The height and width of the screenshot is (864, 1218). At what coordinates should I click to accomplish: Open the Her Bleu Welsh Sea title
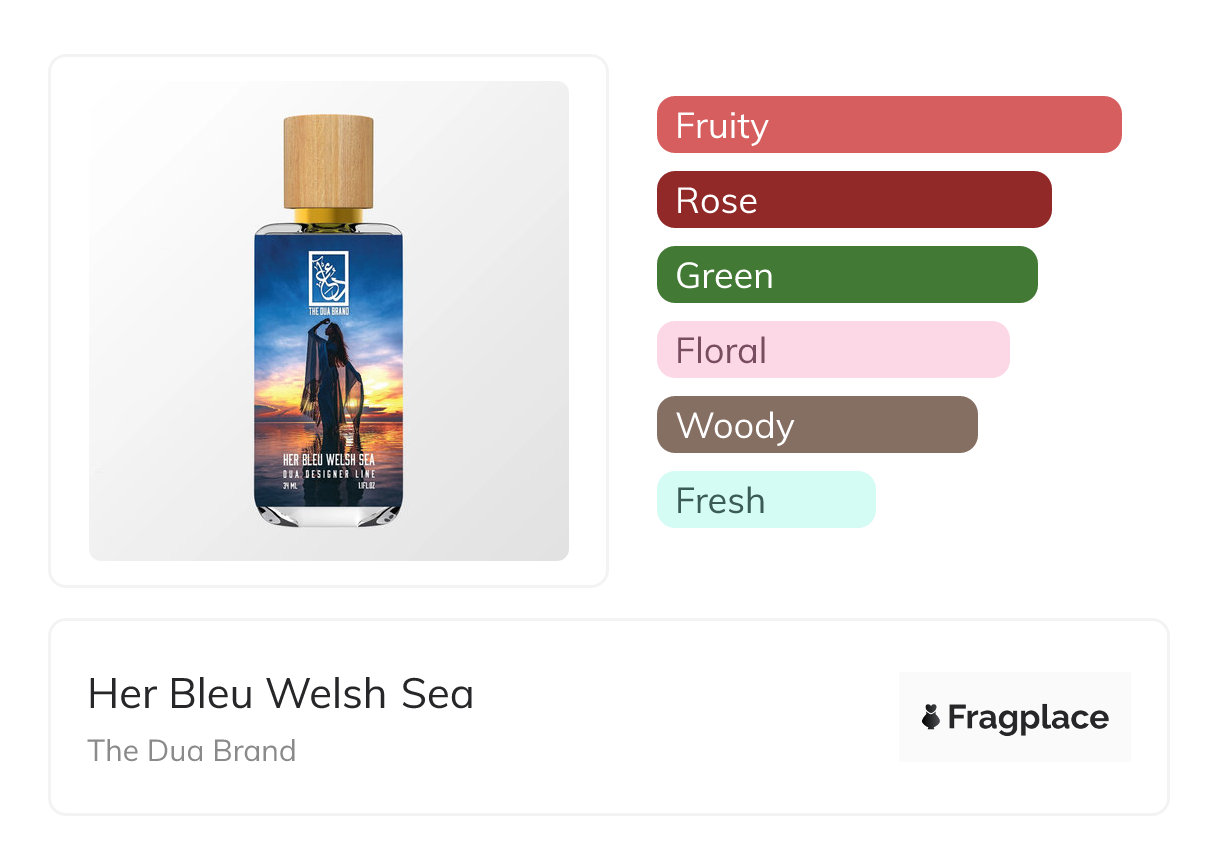281,694
